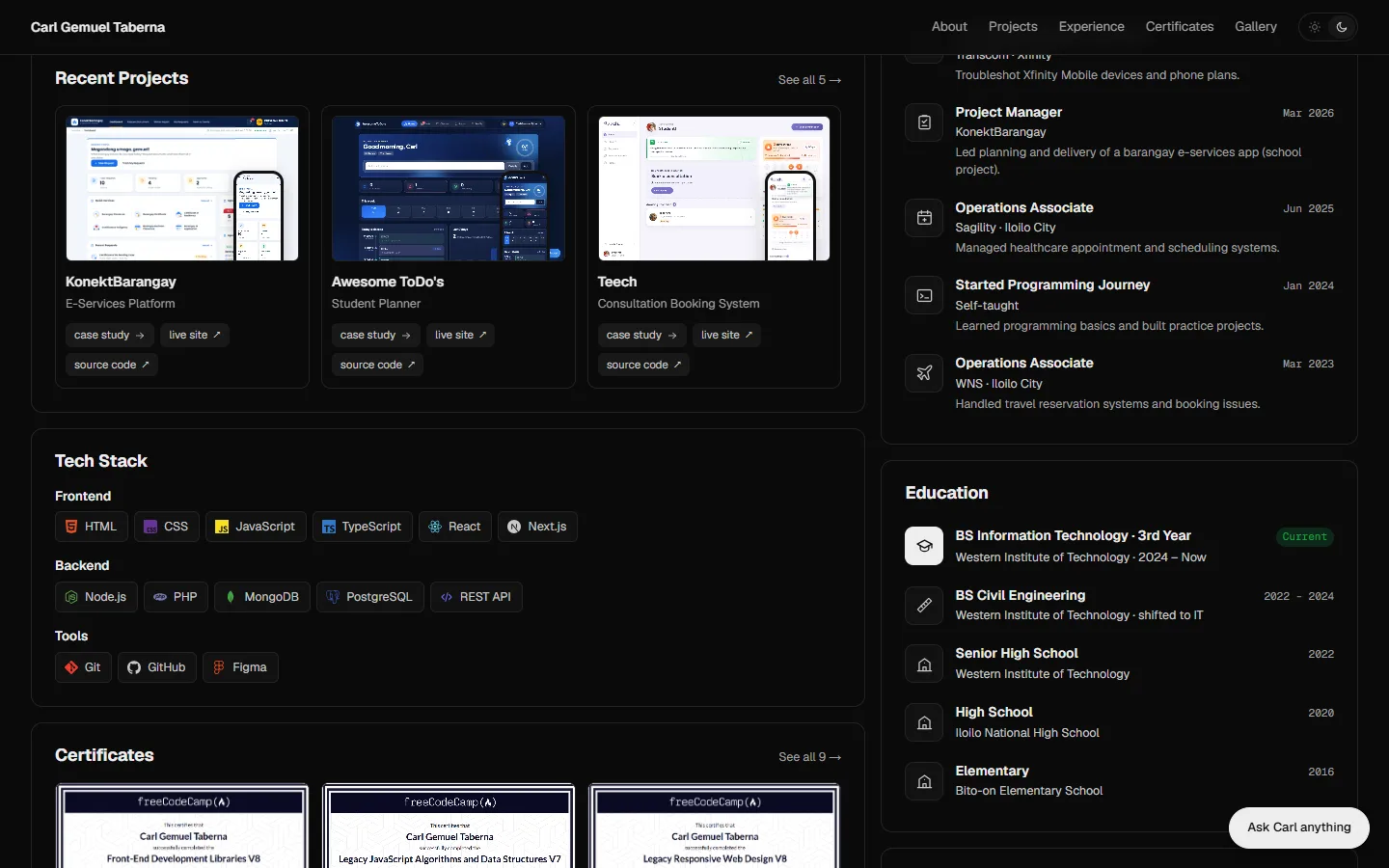The width and height of the screenshot is (1389, 868).
Task: Click the Git logo icon
Action: [x=71, y=667]
